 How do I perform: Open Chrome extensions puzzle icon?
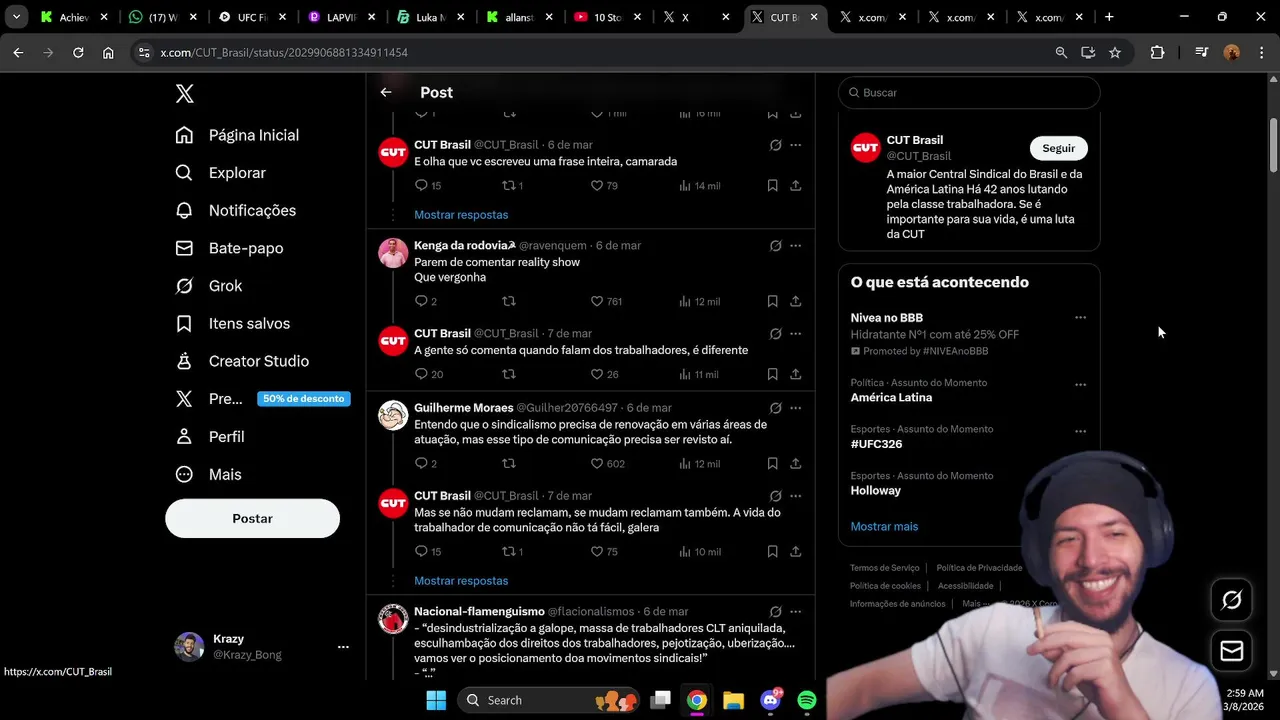[1157, 53]
